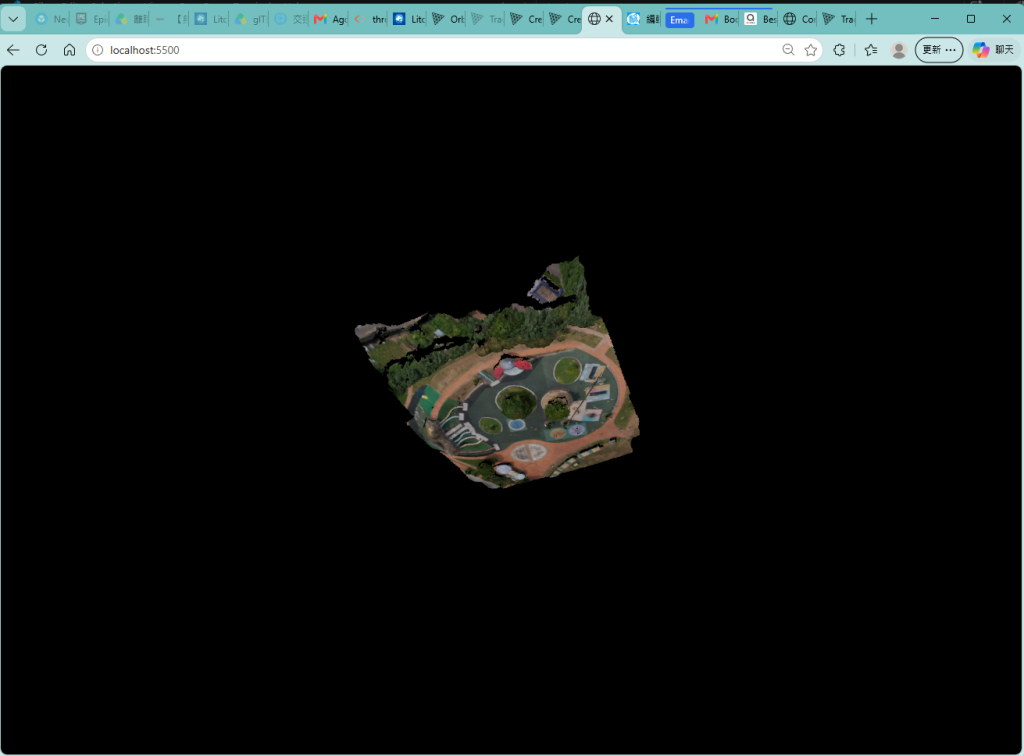Viewport: 1024px width, 756px height.
Task: Switch to the Ne tab
Action: pyautogui.click(x=51, y=19)
